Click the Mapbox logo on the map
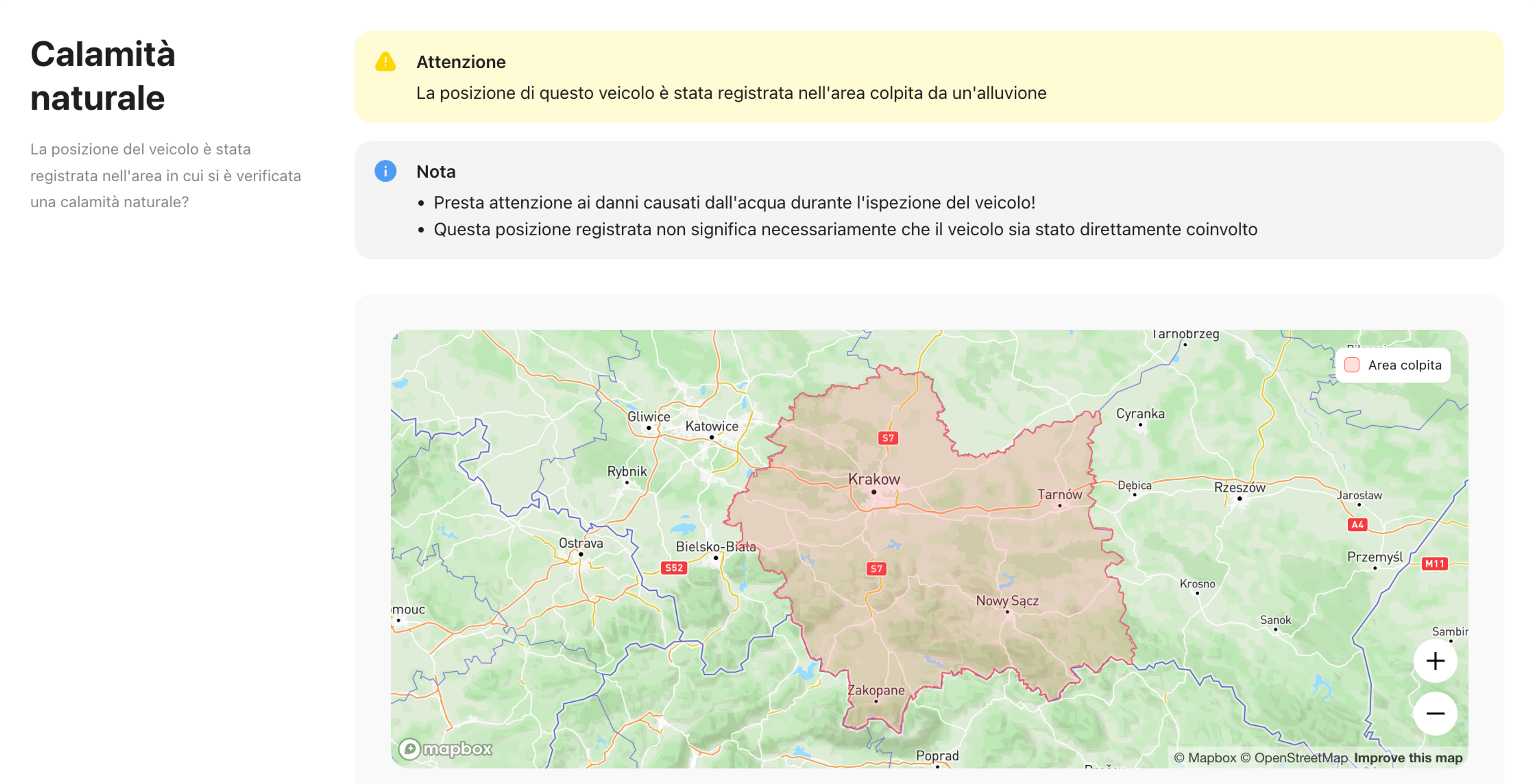The height and width of the screenshot is (784, 1534). [x=445, y=748]
